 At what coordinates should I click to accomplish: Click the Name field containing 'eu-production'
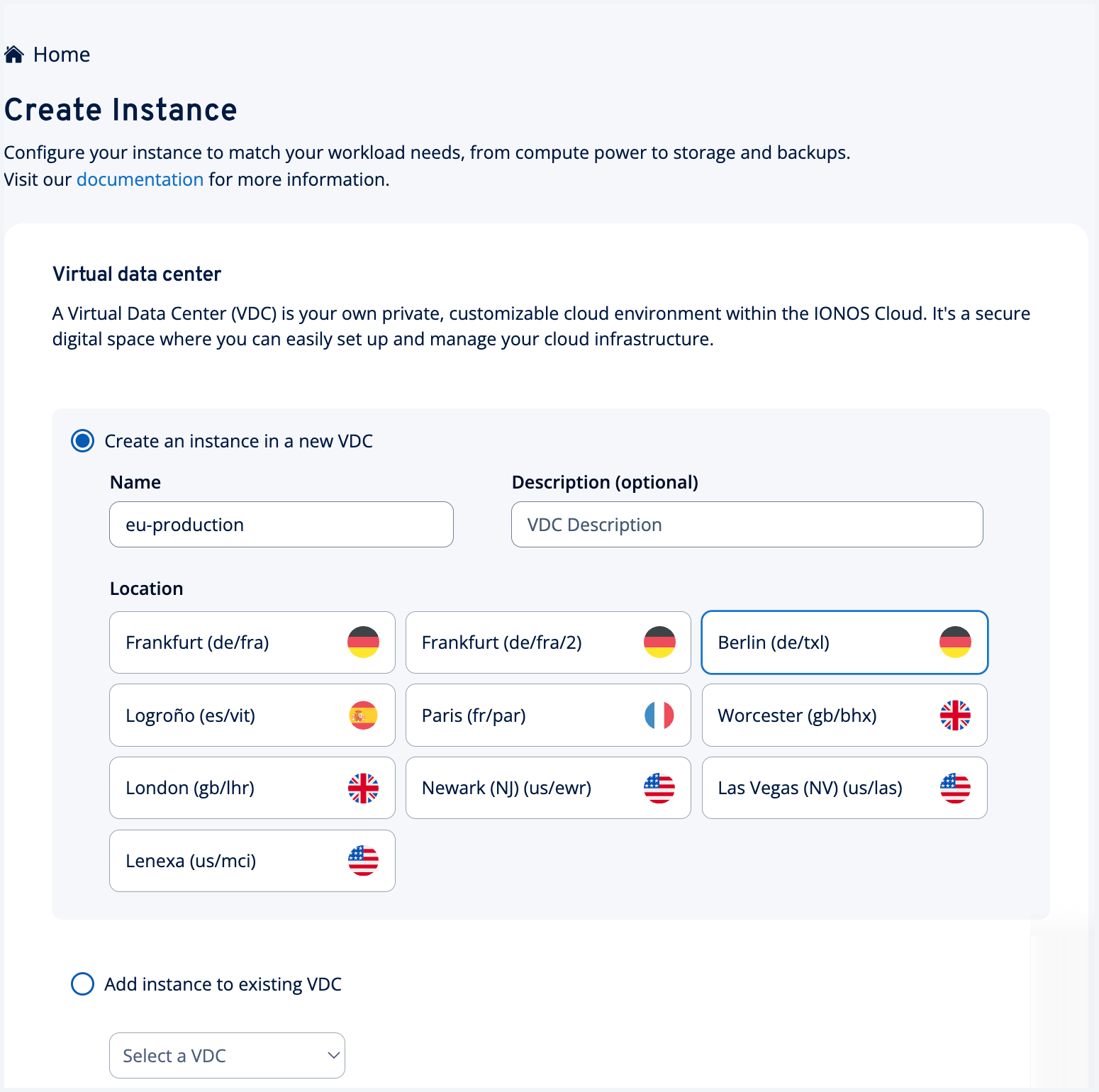[281, 524]
